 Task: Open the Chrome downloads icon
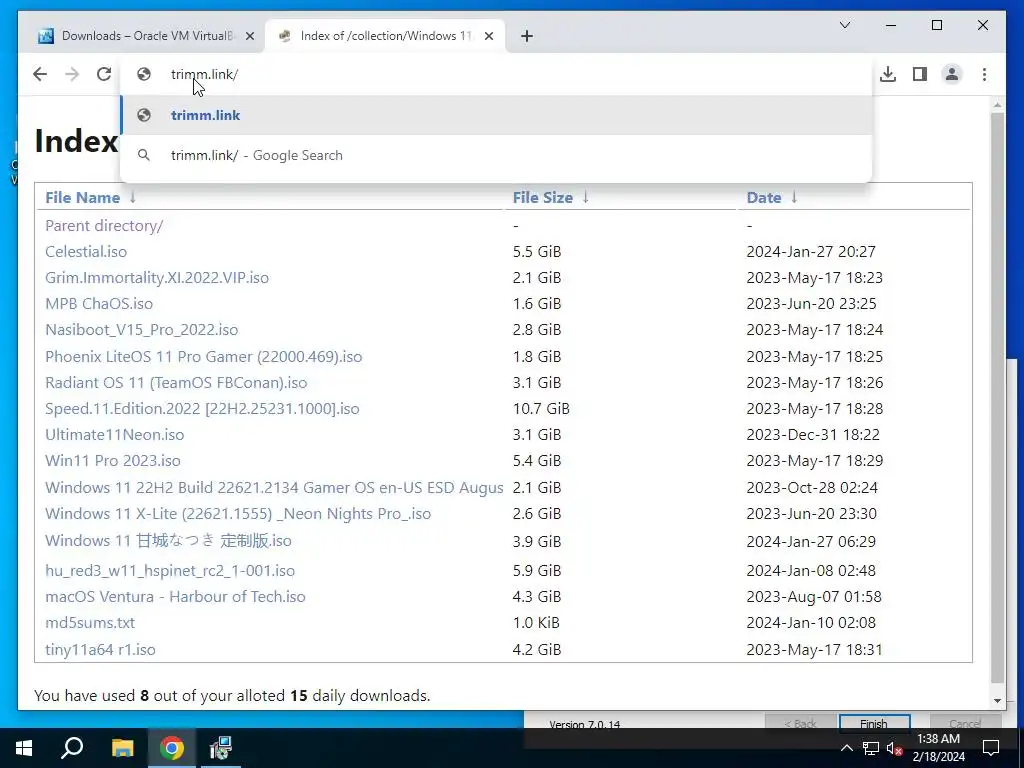tap(888, 74)
